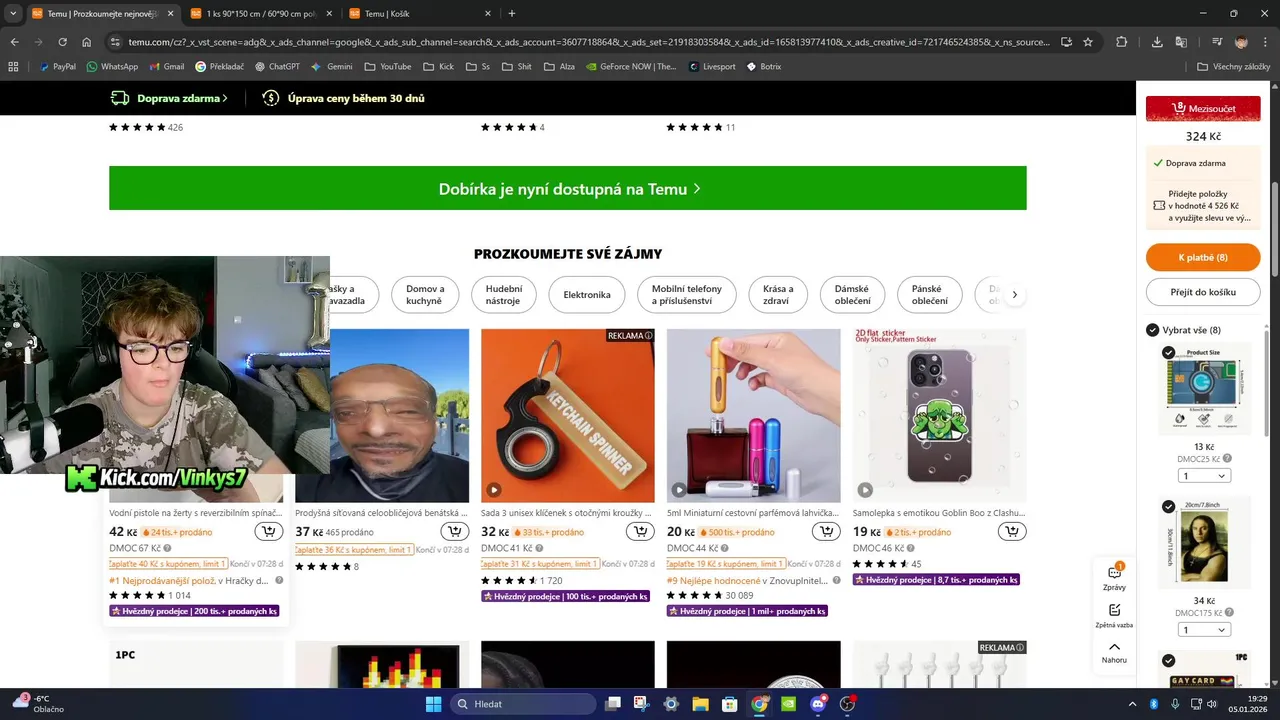
Task: Open Zprávy messages icon
Action: tap(1114, 577)
